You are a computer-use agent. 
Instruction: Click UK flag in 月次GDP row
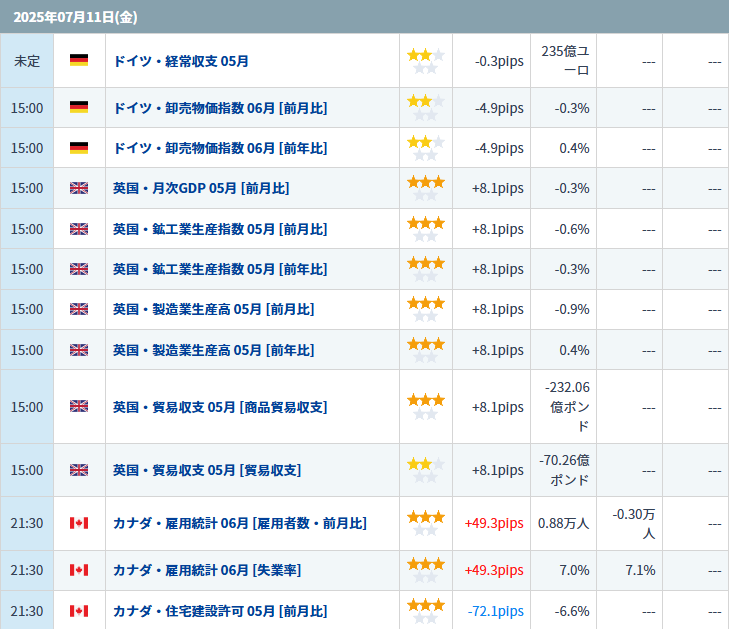(79, 188)
